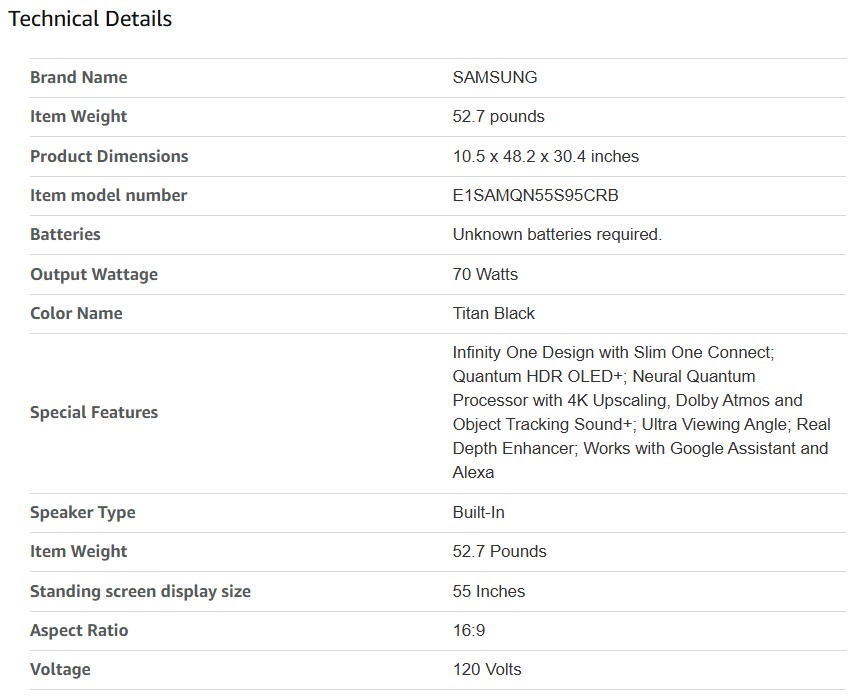Click the Technical Details heading

90,19
